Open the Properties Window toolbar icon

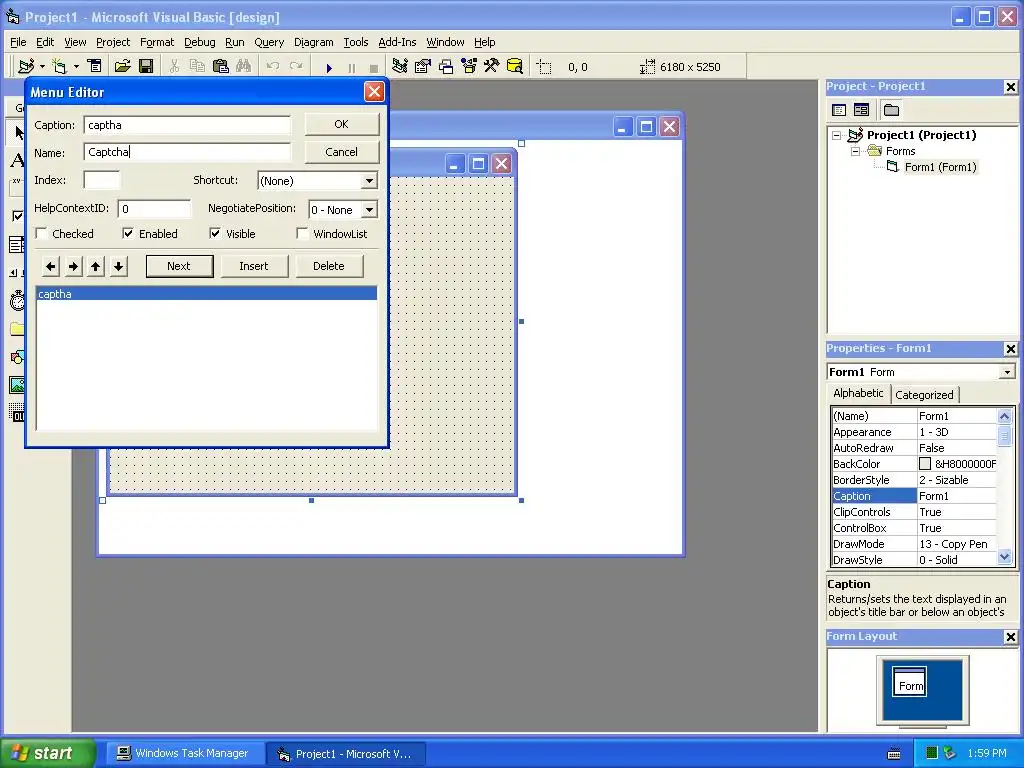[x=423, y=67]
